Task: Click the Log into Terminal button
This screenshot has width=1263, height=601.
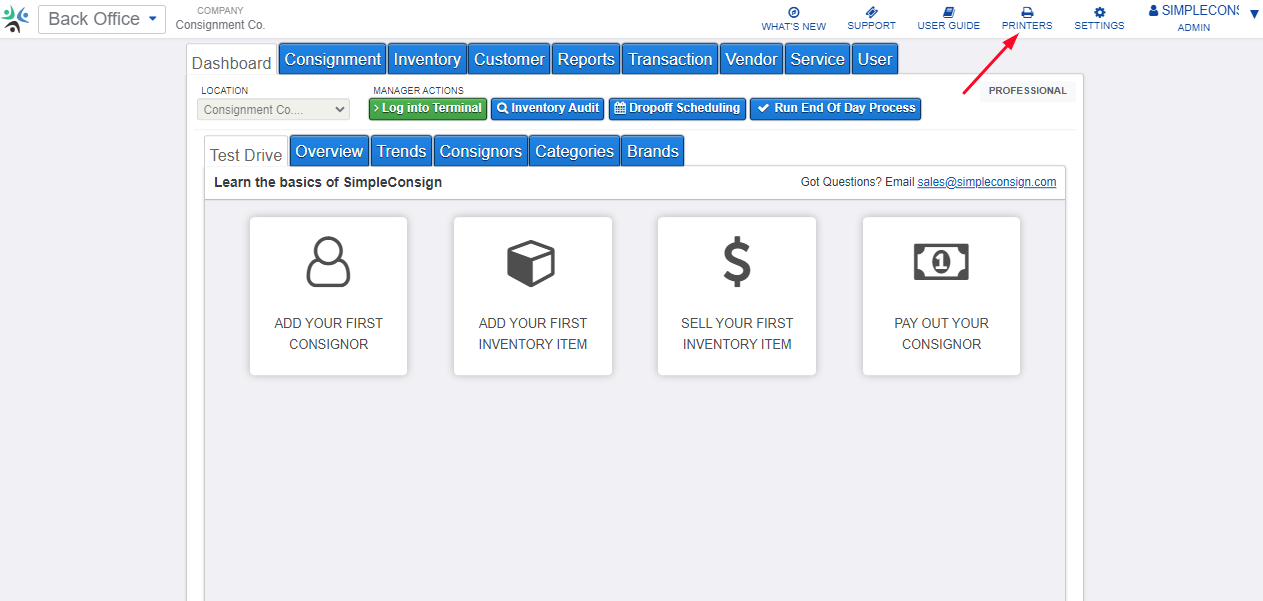Action: [428, 108]
